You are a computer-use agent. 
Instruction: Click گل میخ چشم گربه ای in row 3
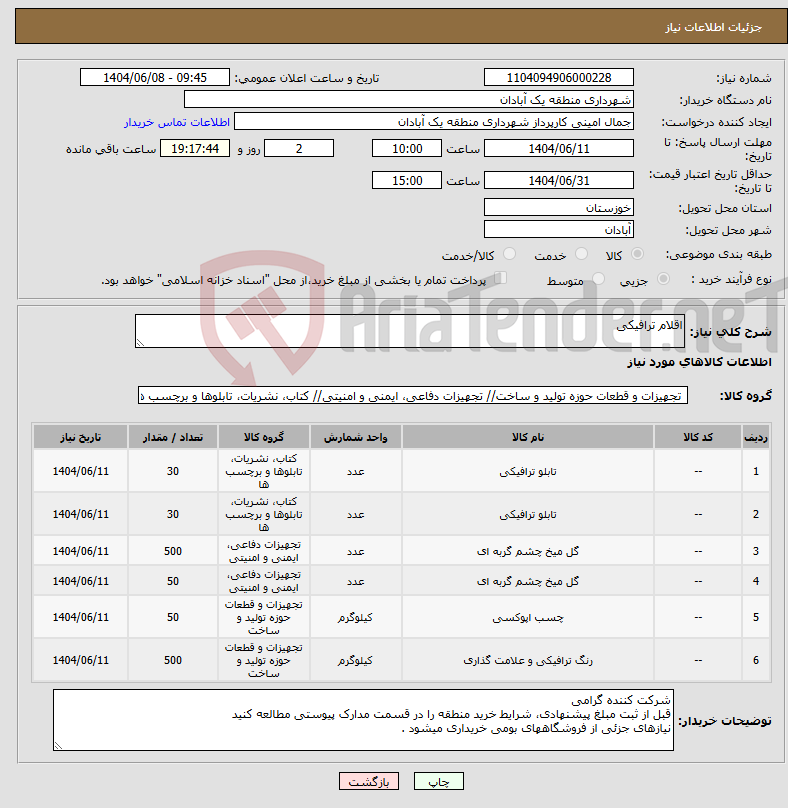tap(528, 551)
